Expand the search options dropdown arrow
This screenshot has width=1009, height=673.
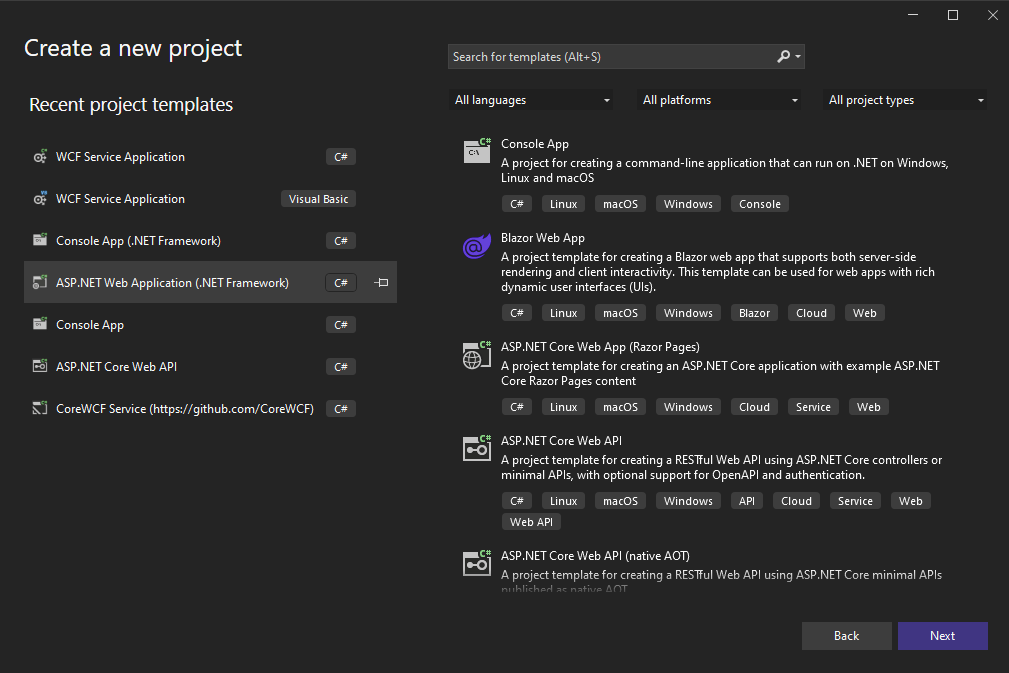[798, 57]
